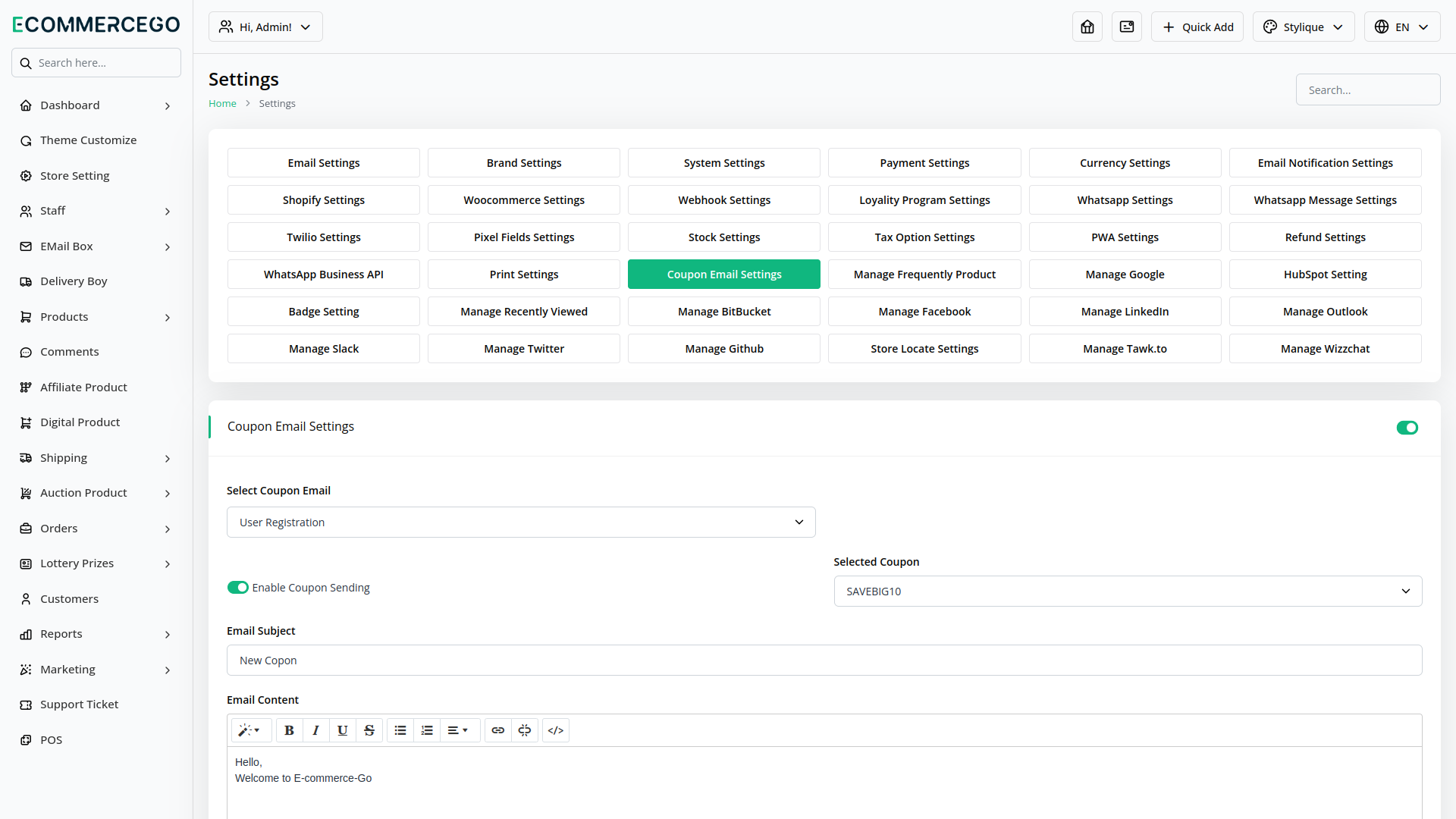Click the Bold formatting icon
The image size is (1456, 819).
tap(289, 730)
